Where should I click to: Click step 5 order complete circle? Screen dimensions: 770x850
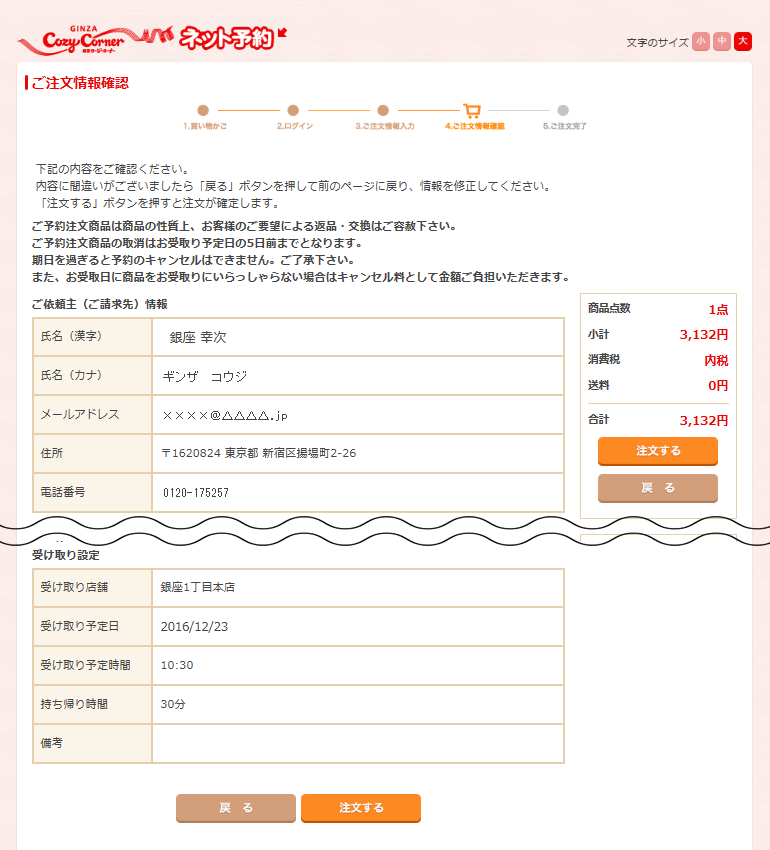[x=563, y=111]
